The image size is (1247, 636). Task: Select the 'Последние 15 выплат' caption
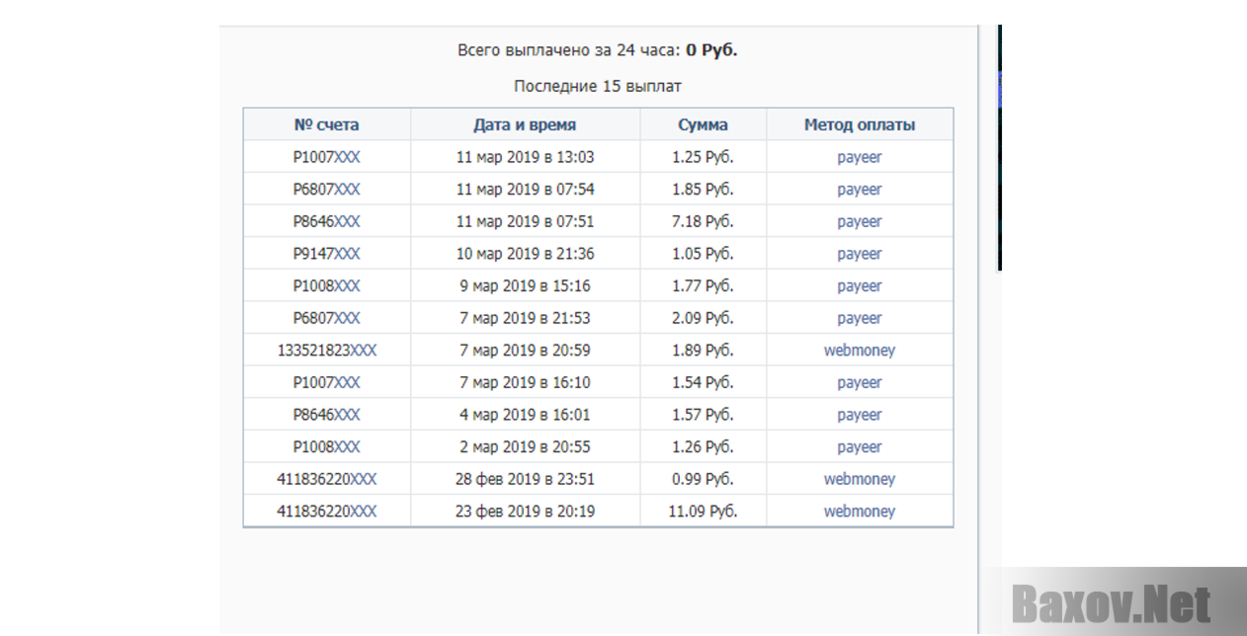[x=598, y=87]
